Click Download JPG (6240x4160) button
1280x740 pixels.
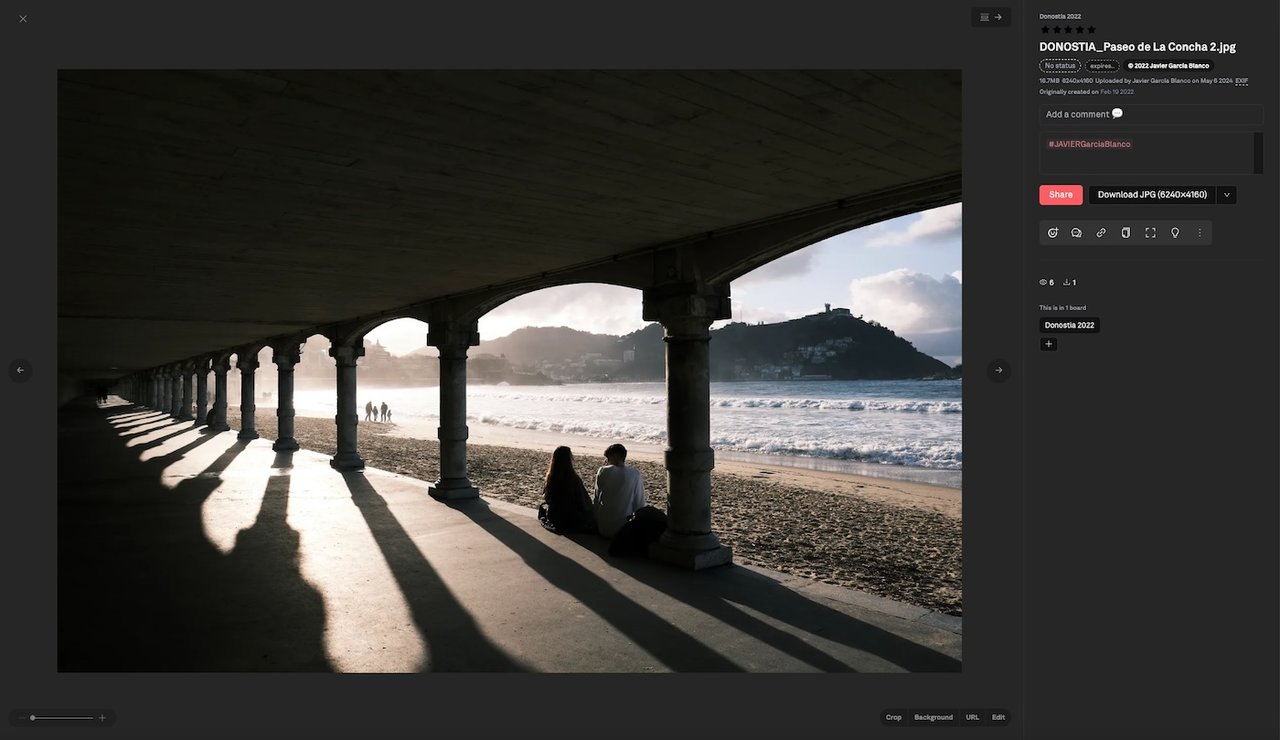click(1152, 195)
